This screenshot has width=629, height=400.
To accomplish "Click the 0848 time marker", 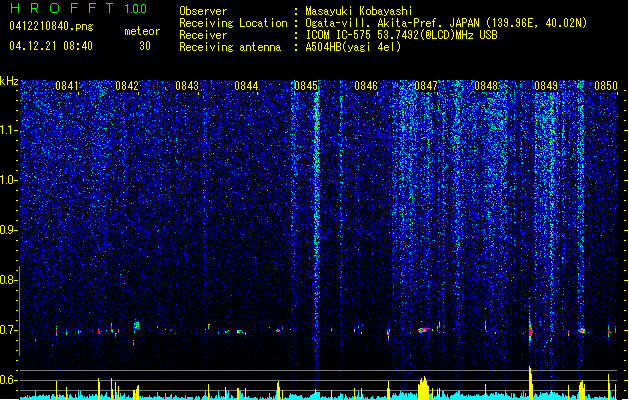I will [x=486, y=86].
